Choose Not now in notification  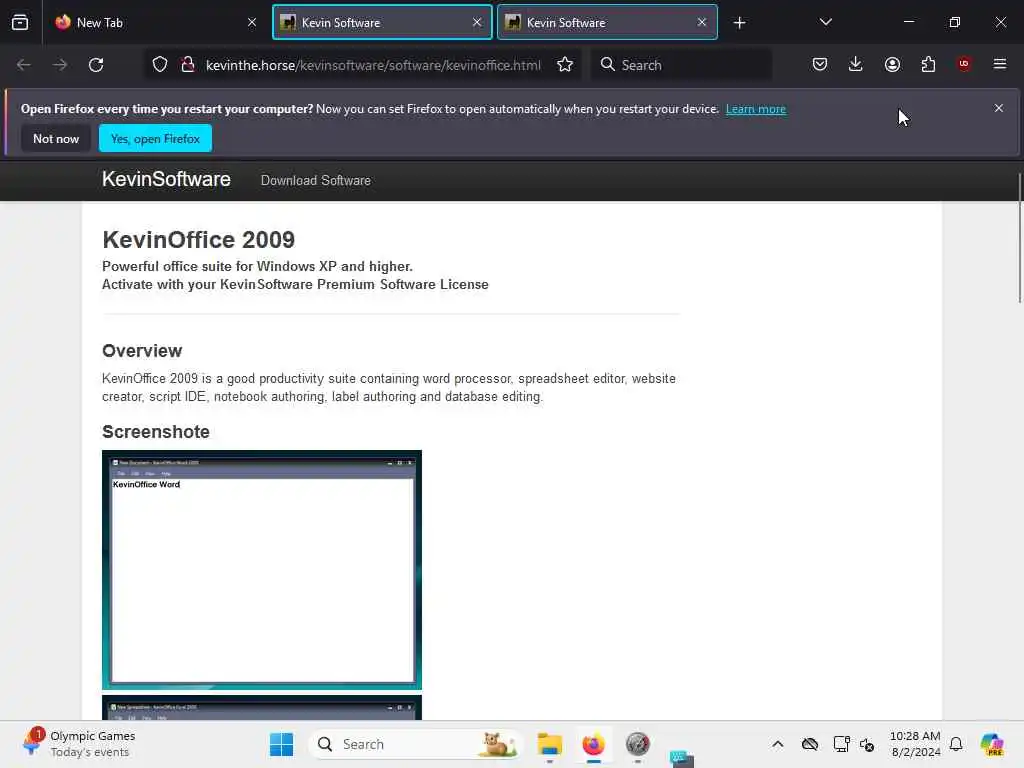(x=56, y=138)
